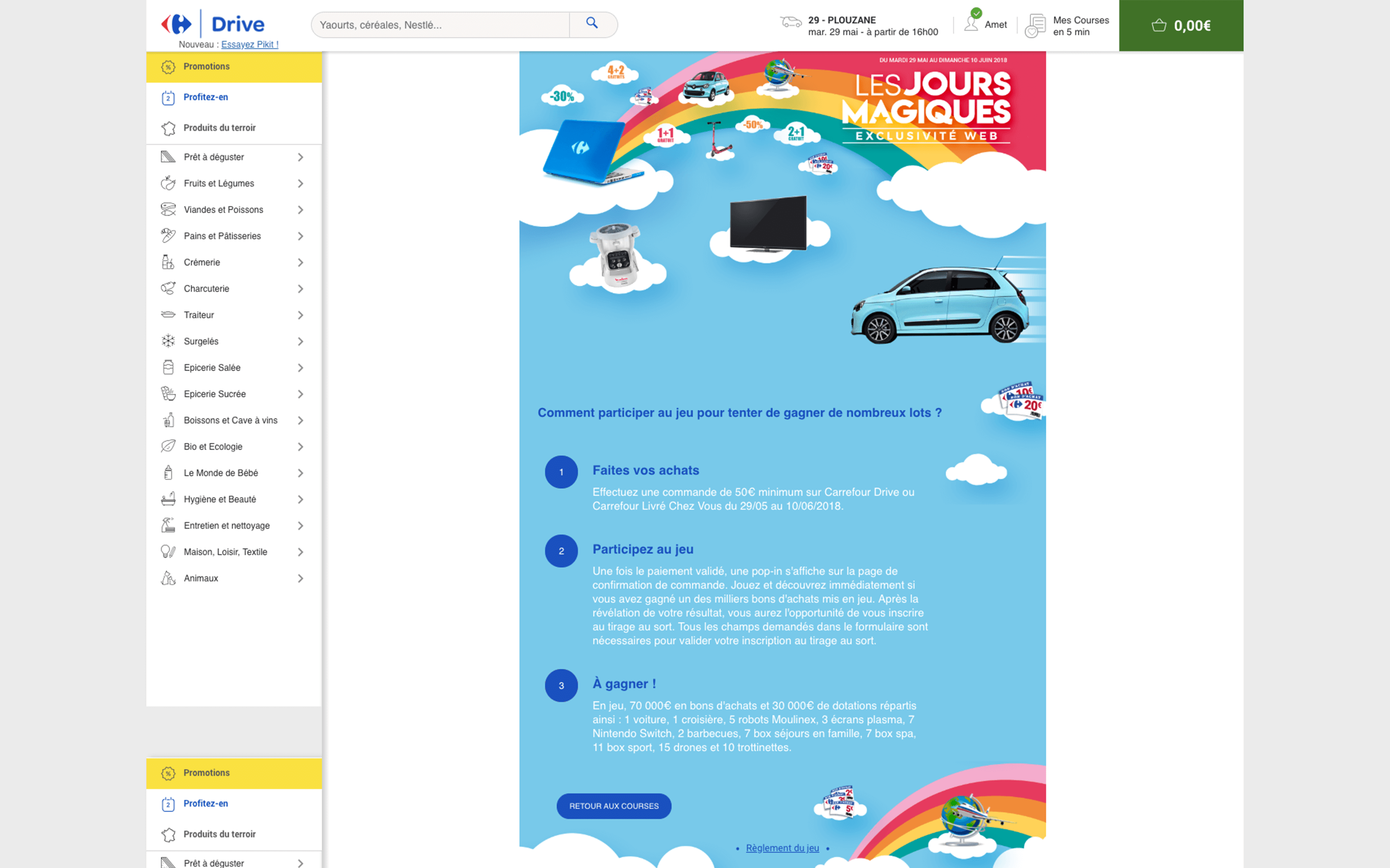This screenshot has height=868, width=1390.
Task: Open the top Profitez-en menu item
Action: (x=234, y=97)
